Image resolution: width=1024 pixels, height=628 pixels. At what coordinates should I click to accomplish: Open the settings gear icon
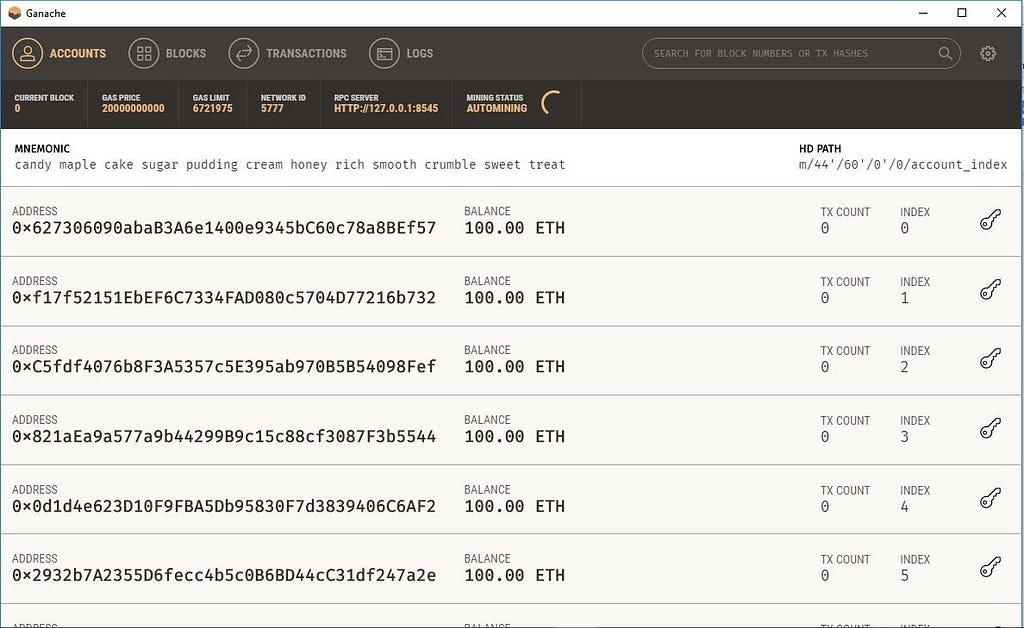tap(988, 54)
